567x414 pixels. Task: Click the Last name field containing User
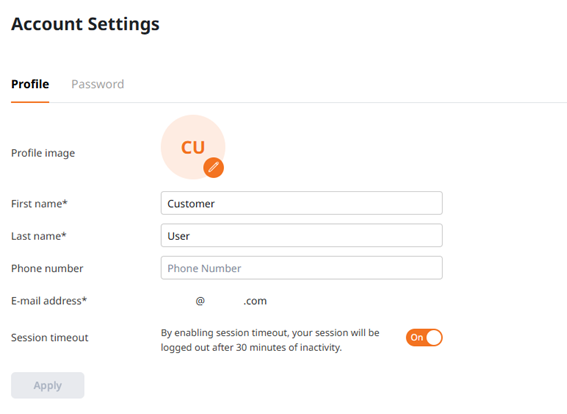point(302,235)
